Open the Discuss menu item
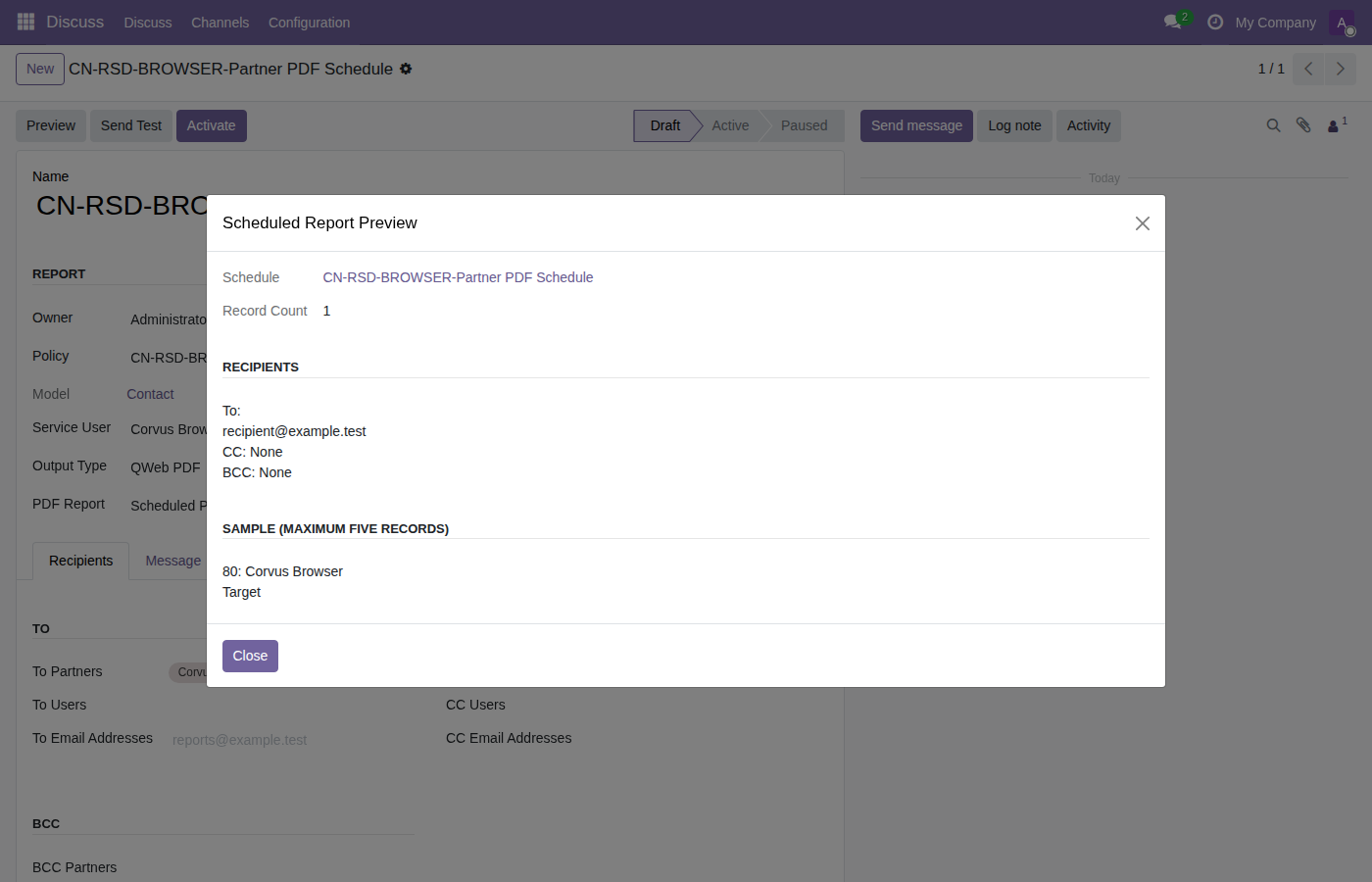The width and height of the screenshot is (1372, 882). [x=148, y=23]
